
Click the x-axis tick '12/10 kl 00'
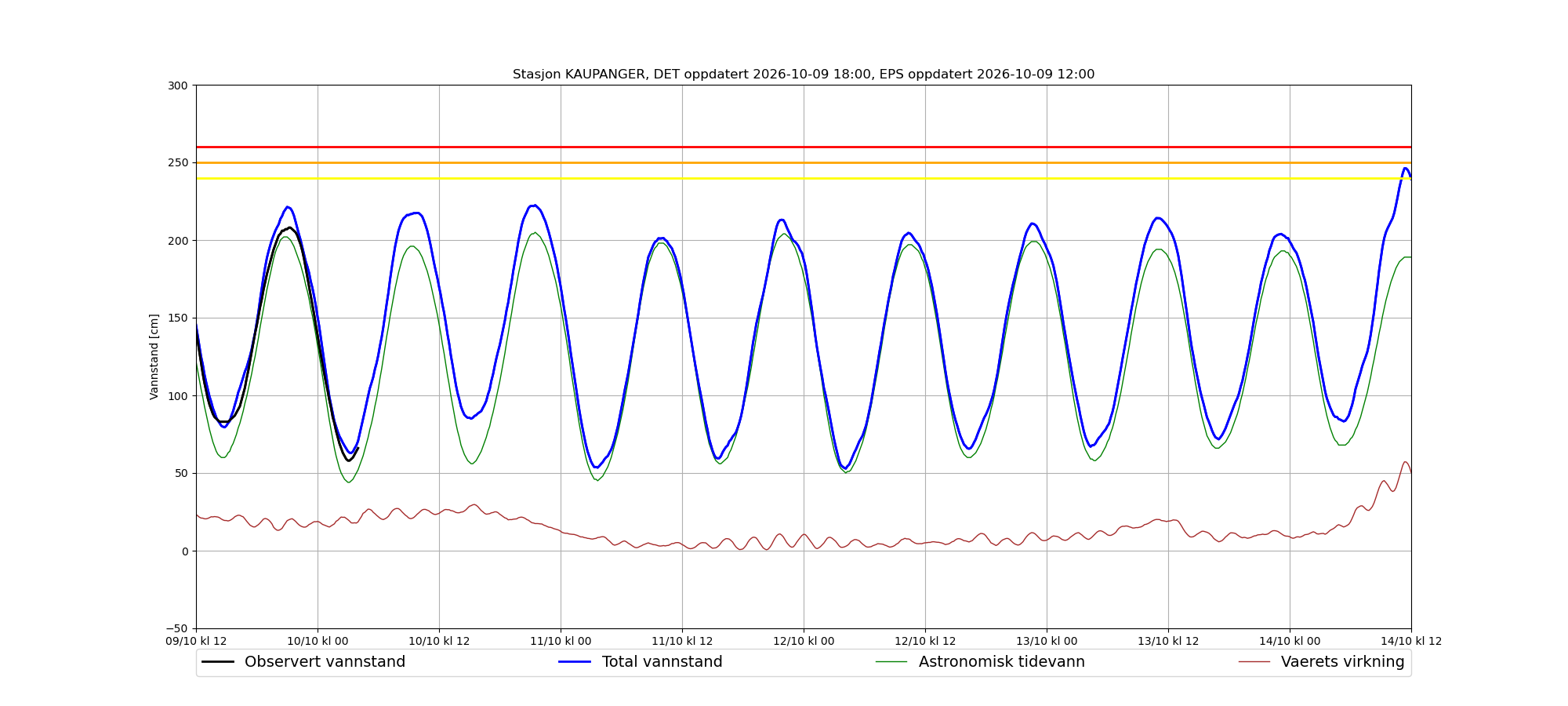click(804, 641)
